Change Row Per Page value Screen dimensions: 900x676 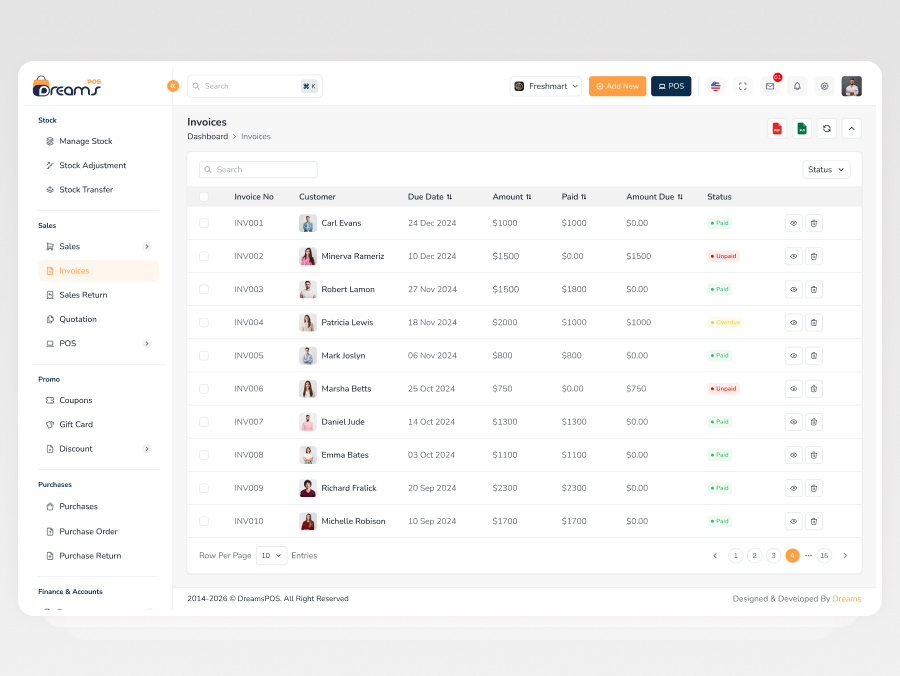tap(270, 555)
